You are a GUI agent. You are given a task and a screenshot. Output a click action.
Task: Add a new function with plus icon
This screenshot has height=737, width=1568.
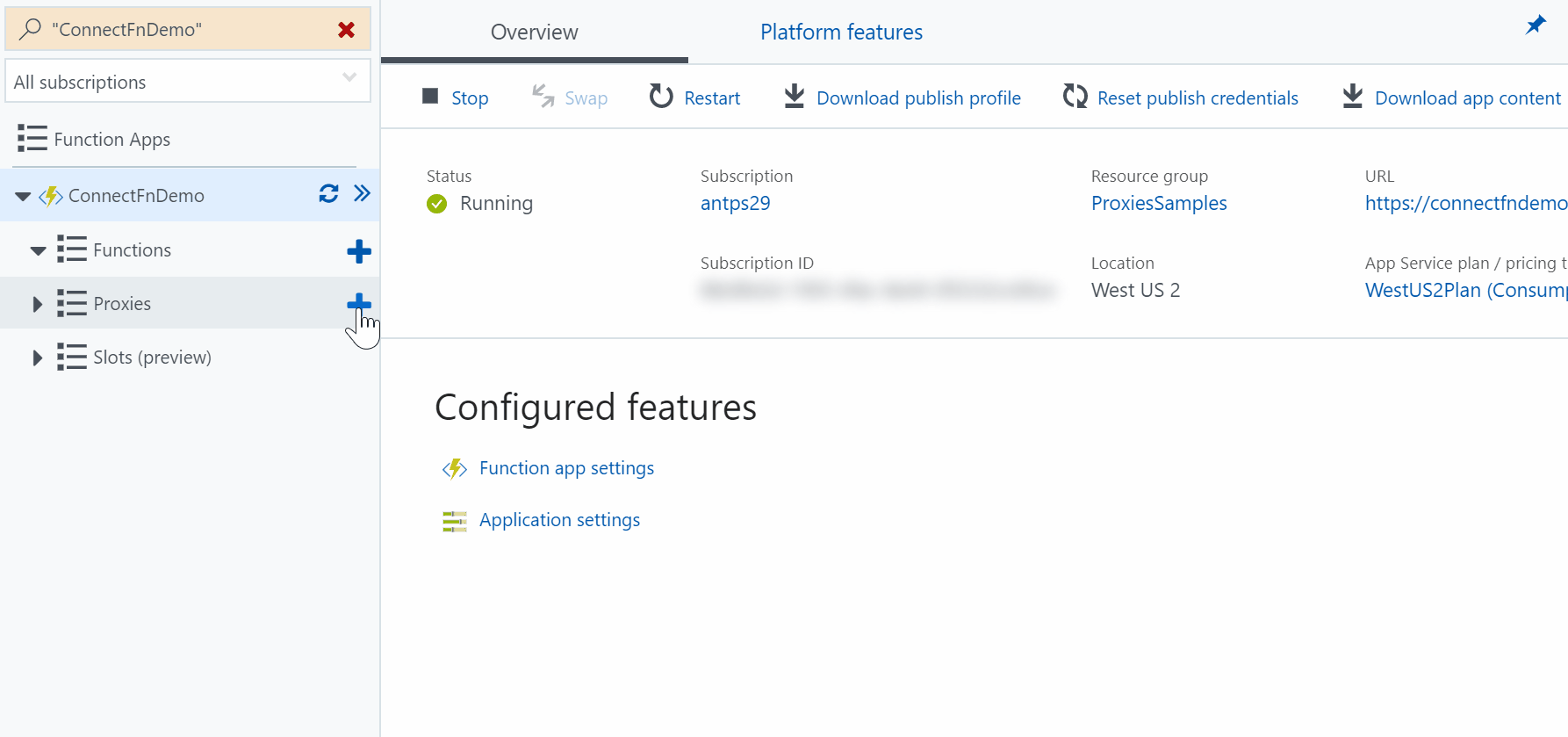(358, 251)
